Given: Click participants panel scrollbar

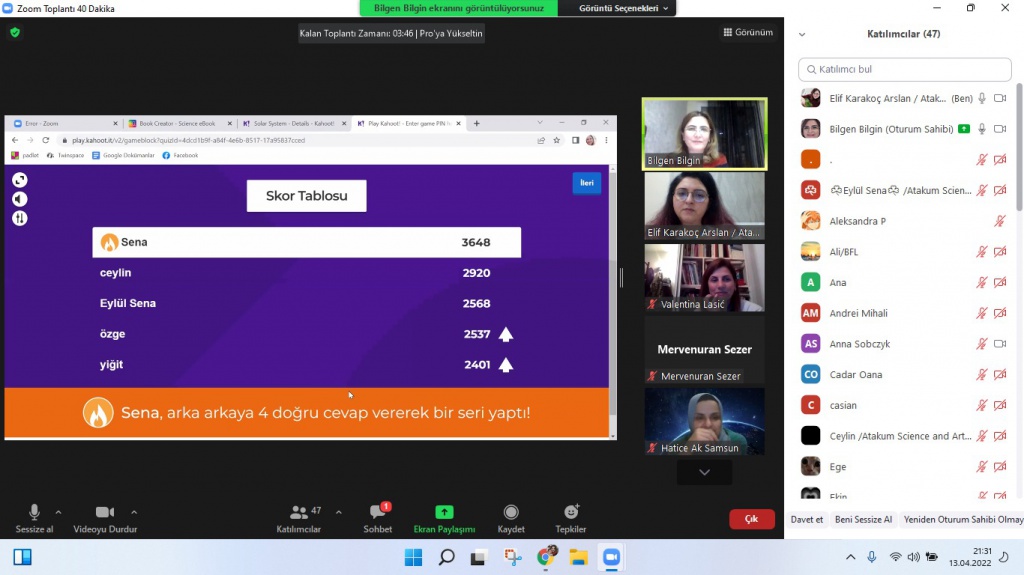Looking at the screenshot, I should (1019, 147).
